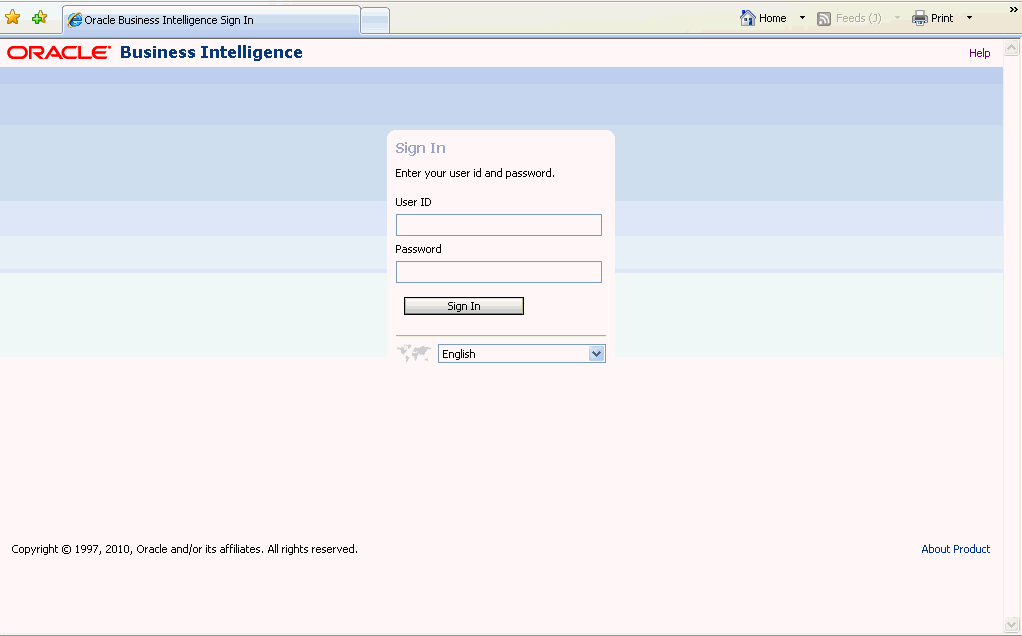
Task: Click the Sign In heading
Action: click(420, 149)
